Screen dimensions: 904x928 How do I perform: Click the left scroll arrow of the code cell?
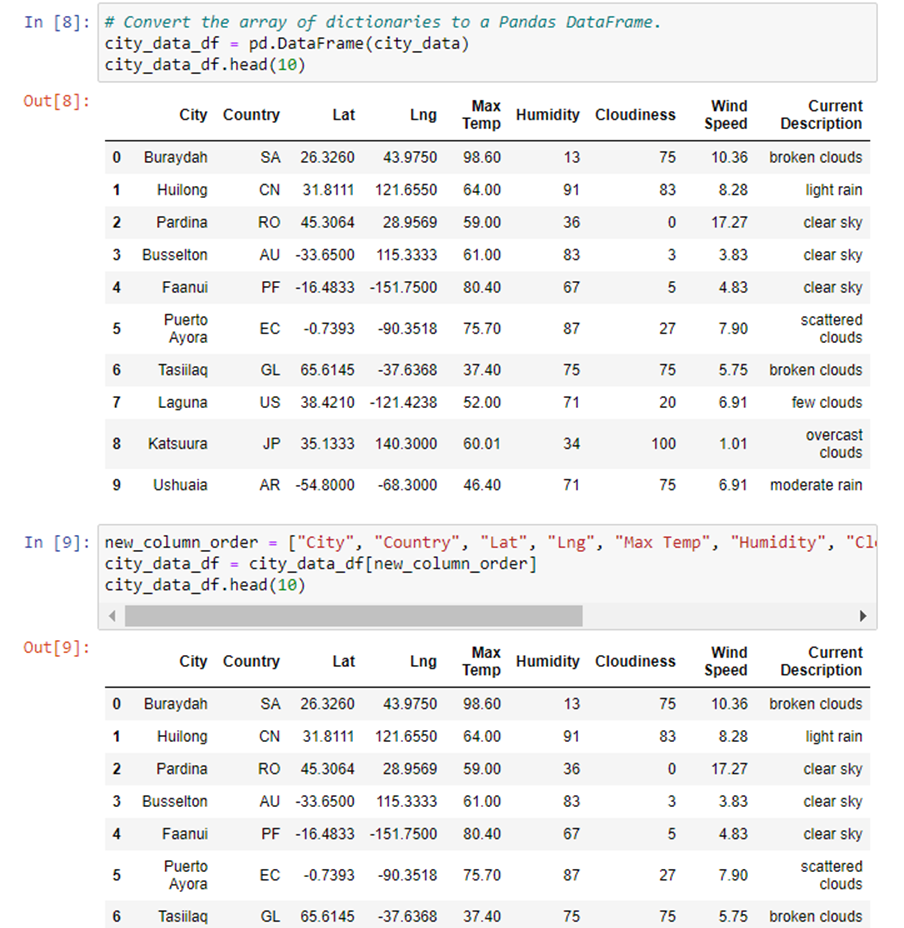pos(112,616)
